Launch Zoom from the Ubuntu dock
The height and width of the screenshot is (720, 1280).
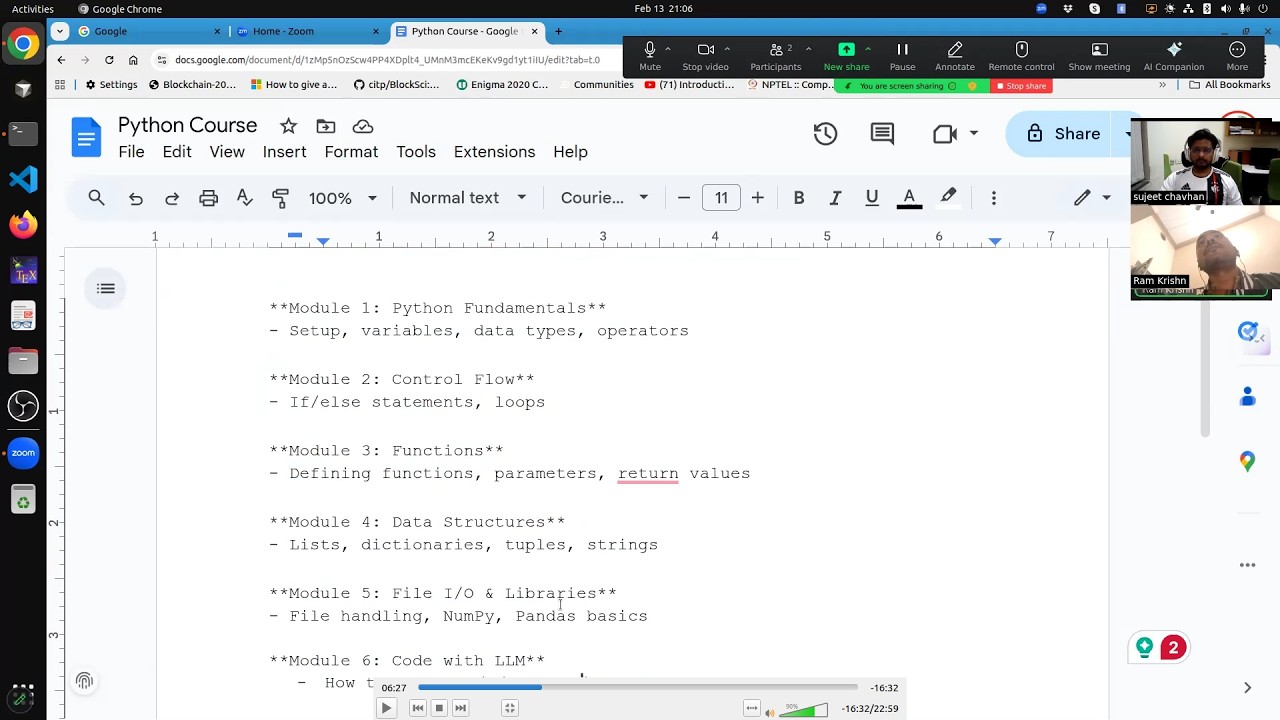[x=23, y=453]
